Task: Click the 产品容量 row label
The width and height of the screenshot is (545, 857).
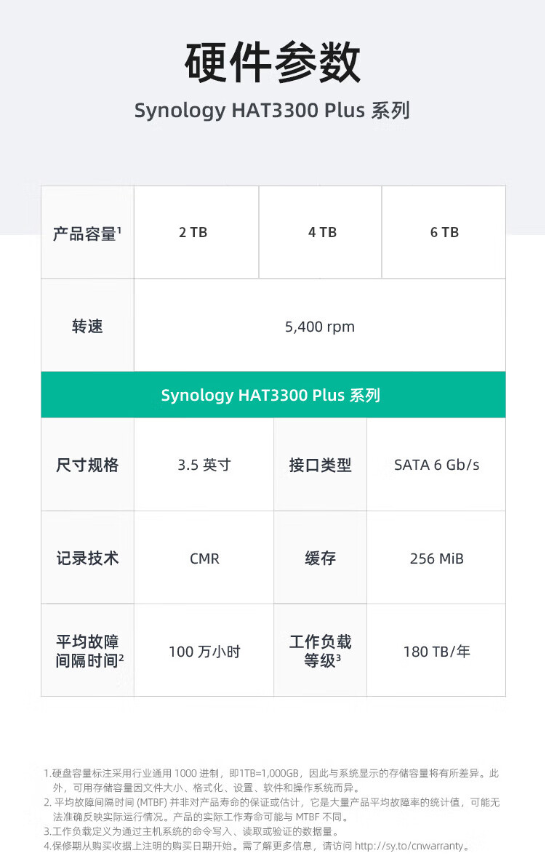Action: pos(87,233)
